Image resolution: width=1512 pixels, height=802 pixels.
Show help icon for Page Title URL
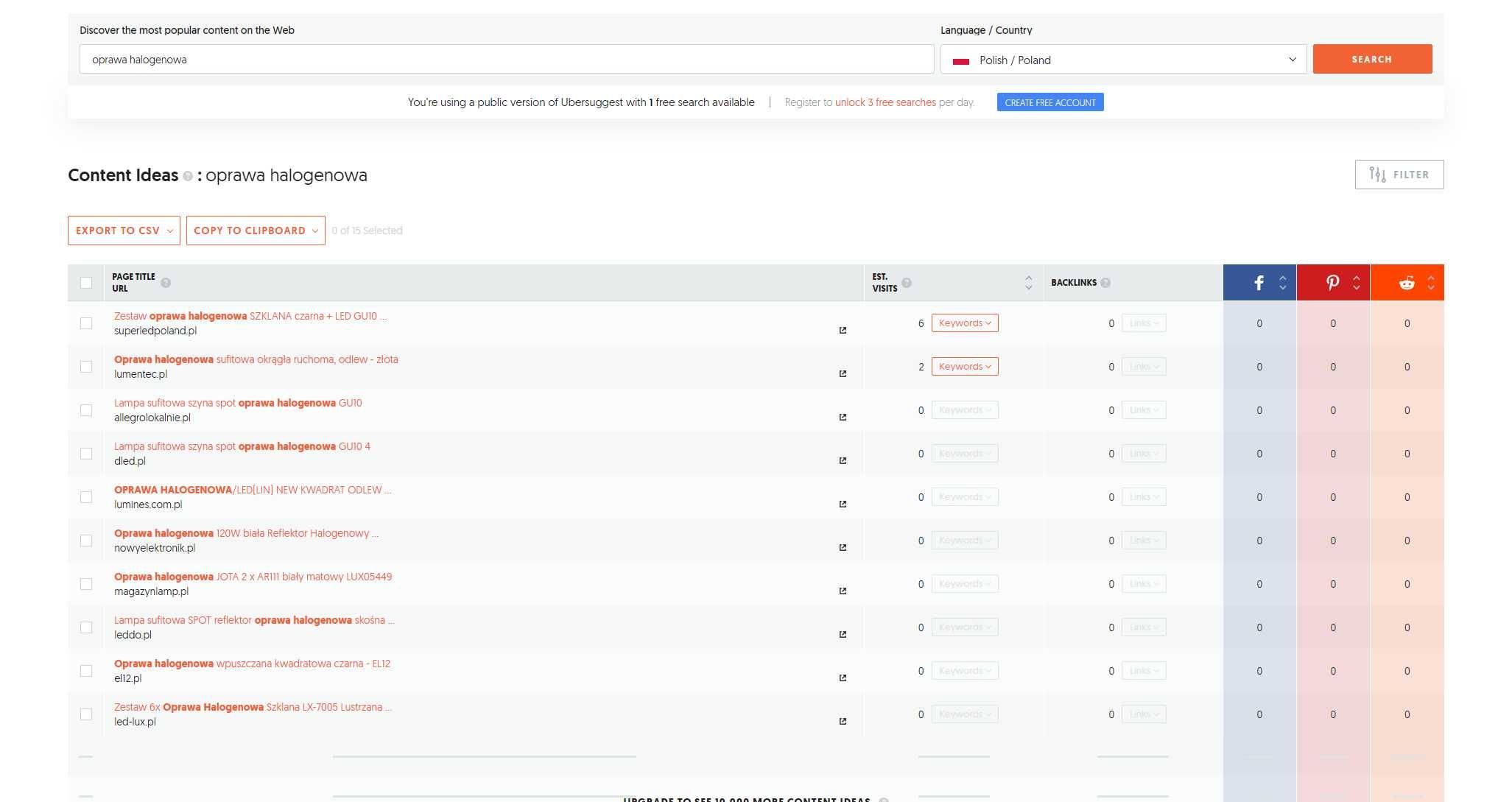coord(166,283)
